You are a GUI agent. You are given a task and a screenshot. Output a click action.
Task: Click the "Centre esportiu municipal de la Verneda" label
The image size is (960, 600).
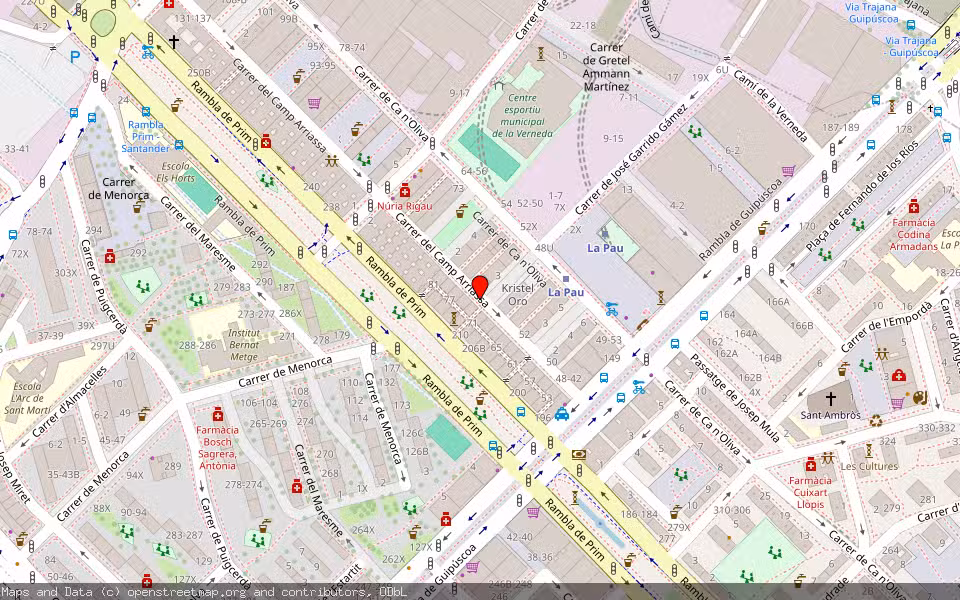(522, 115)
